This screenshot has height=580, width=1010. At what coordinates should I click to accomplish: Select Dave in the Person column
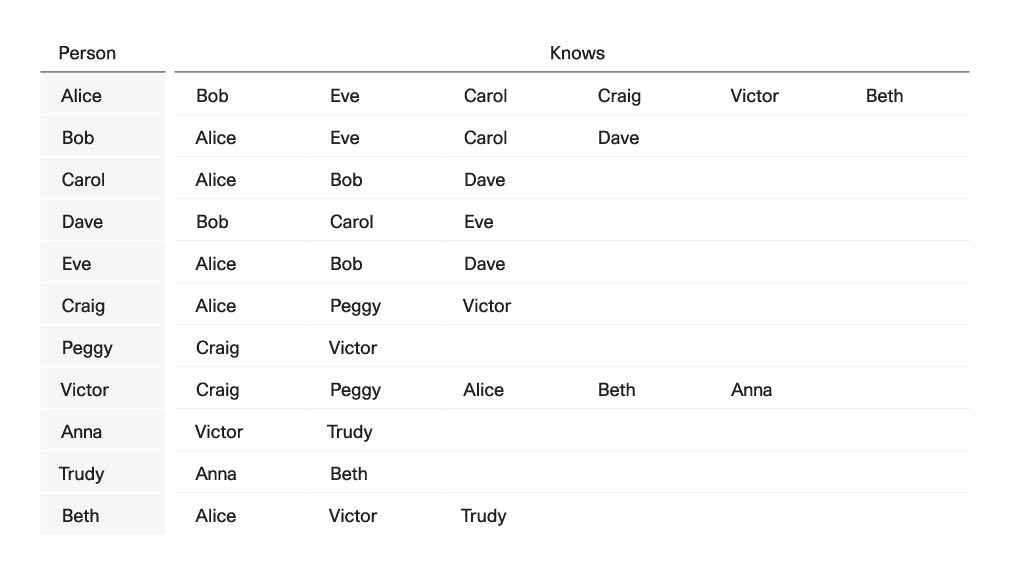tap(82, 222)
